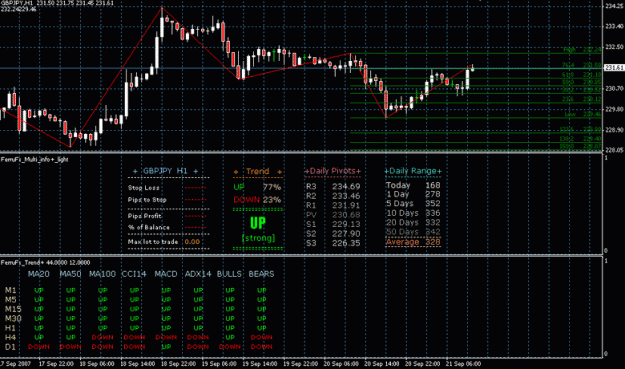The height and width of the screenshot is (369, 625).
Task: Click the ADX14 column header
Action: [x=198, y=274]
